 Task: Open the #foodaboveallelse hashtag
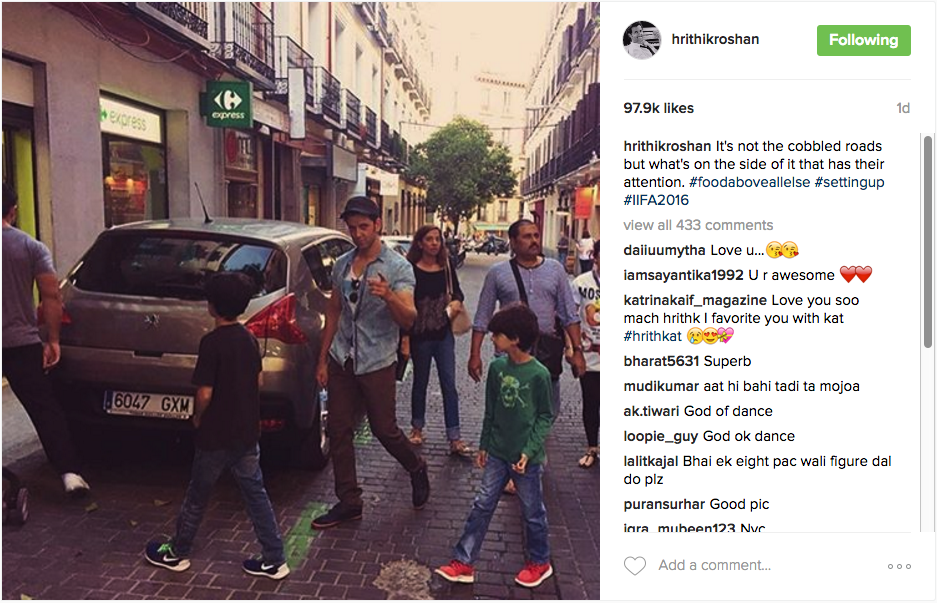[749, 182]
